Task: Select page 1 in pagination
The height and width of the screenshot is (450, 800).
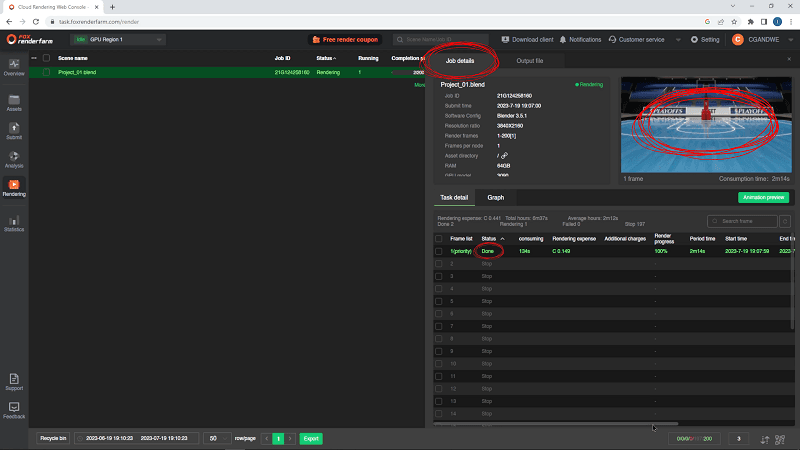Action: (278, 438)
